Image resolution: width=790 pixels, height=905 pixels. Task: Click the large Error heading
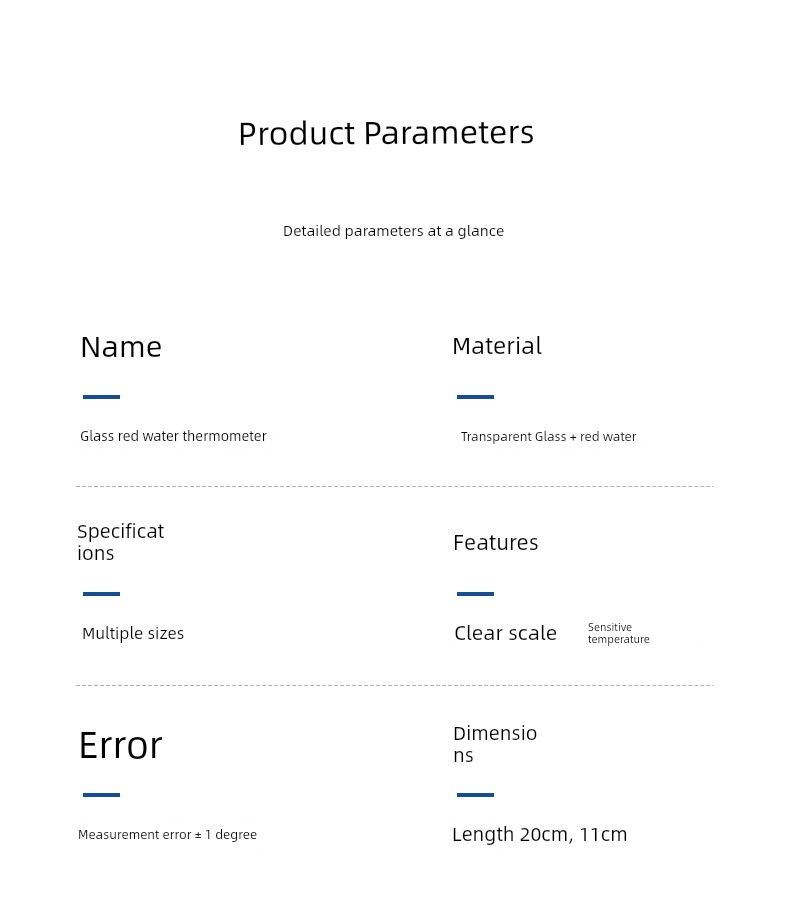pos(121,746)
